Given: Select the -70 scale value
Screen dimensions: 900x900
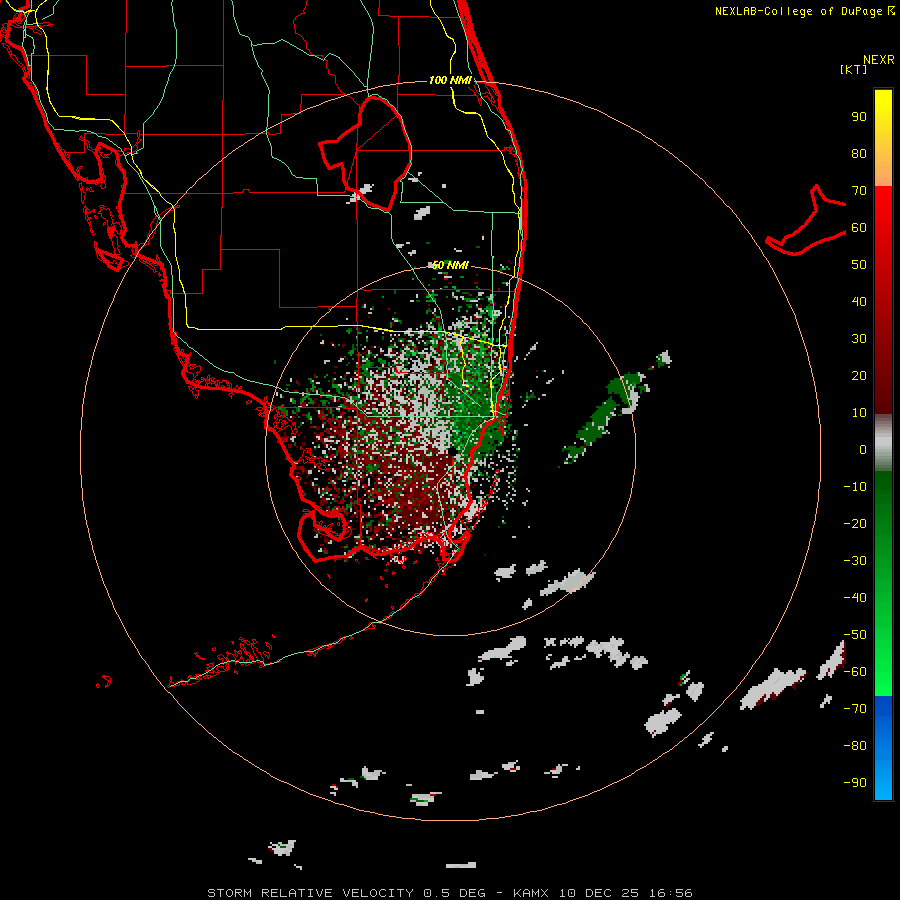Looking at the screenshot, I should click(855, 709).
